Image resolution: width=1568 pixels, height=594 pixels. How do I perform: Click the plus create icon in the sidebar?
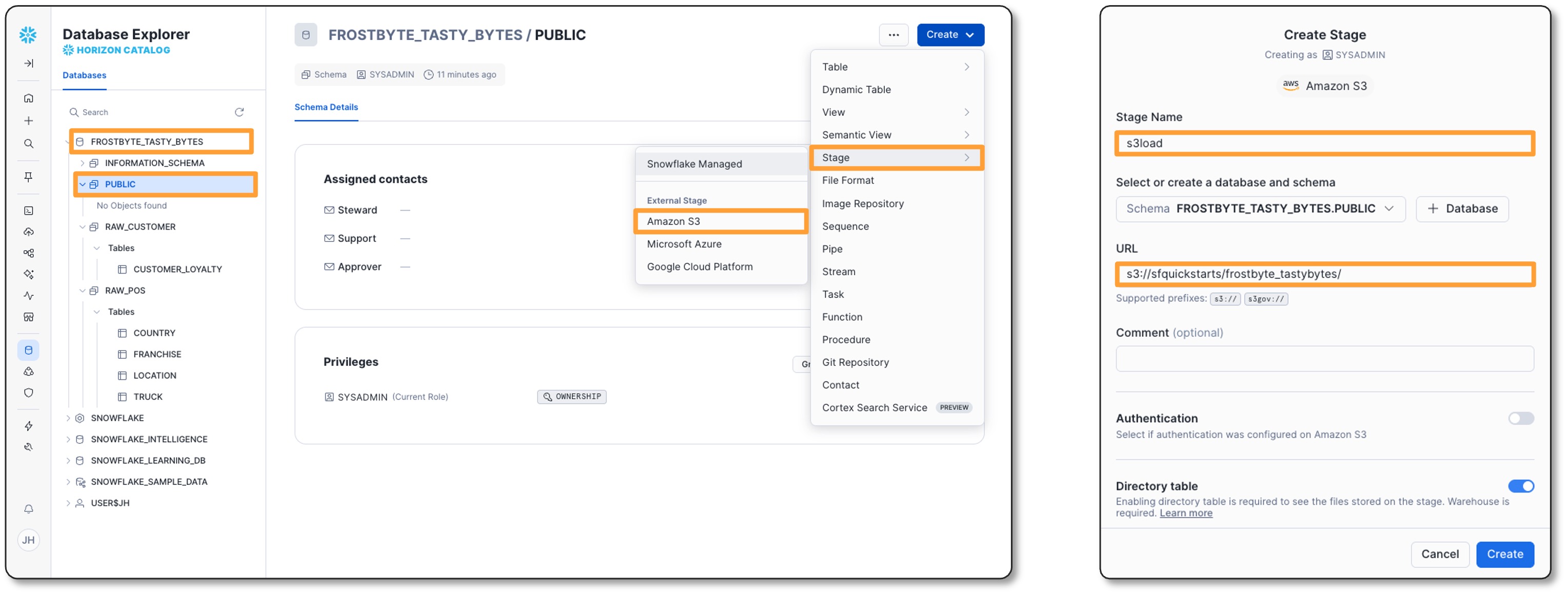pos(29,121)
